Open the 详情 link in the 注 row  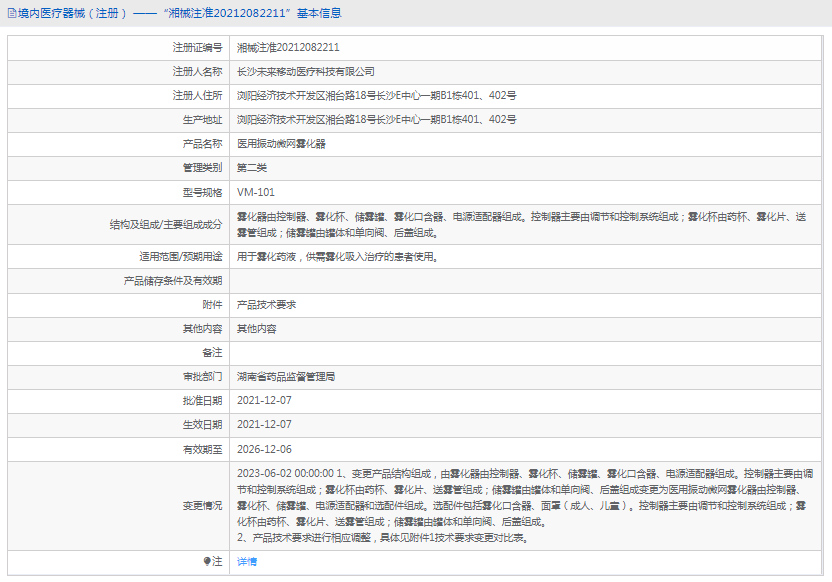point(247,561)
